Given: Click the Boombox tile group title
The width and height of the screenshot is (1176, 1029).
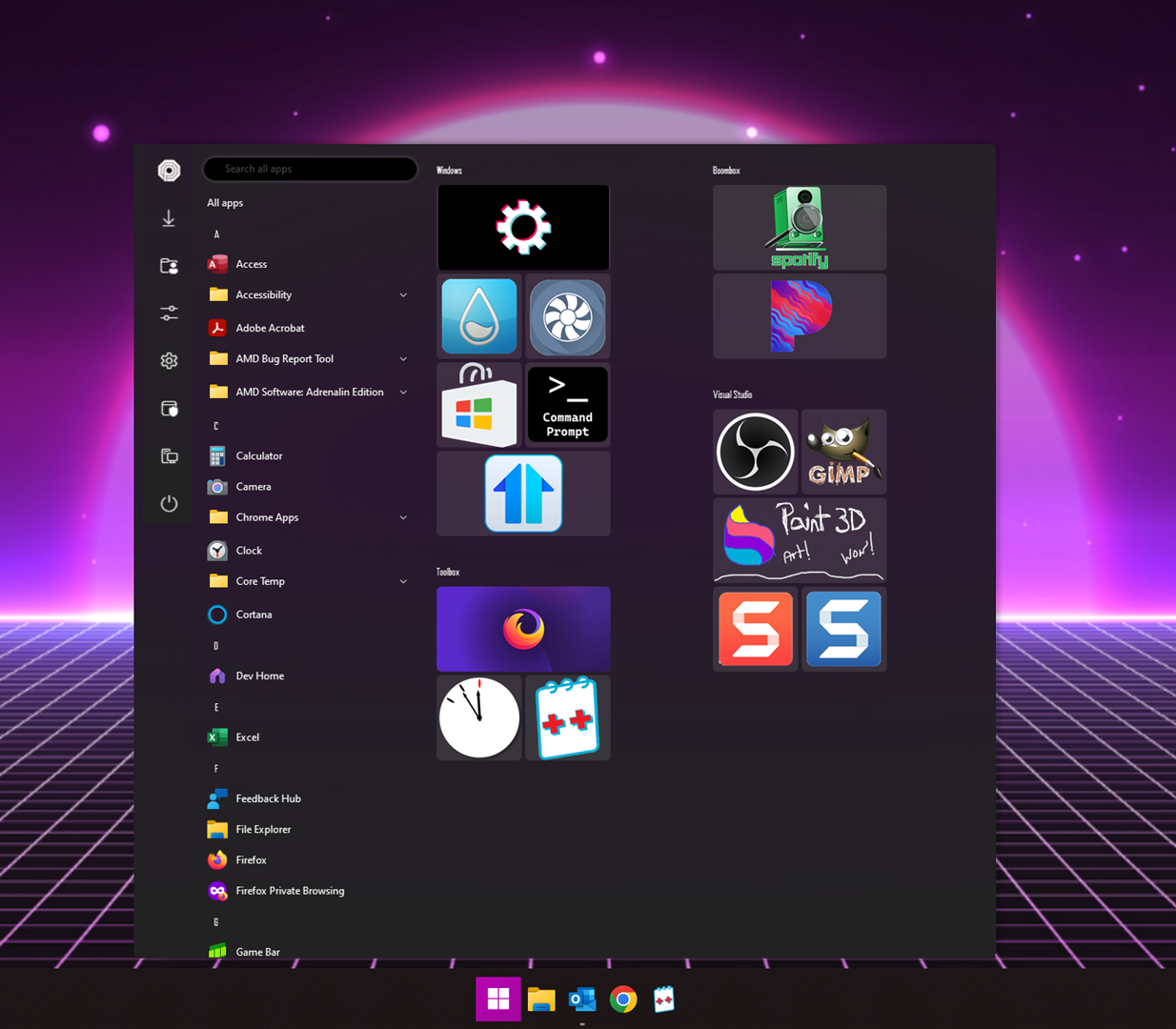Looking at the screenshot, I should 726,171.
